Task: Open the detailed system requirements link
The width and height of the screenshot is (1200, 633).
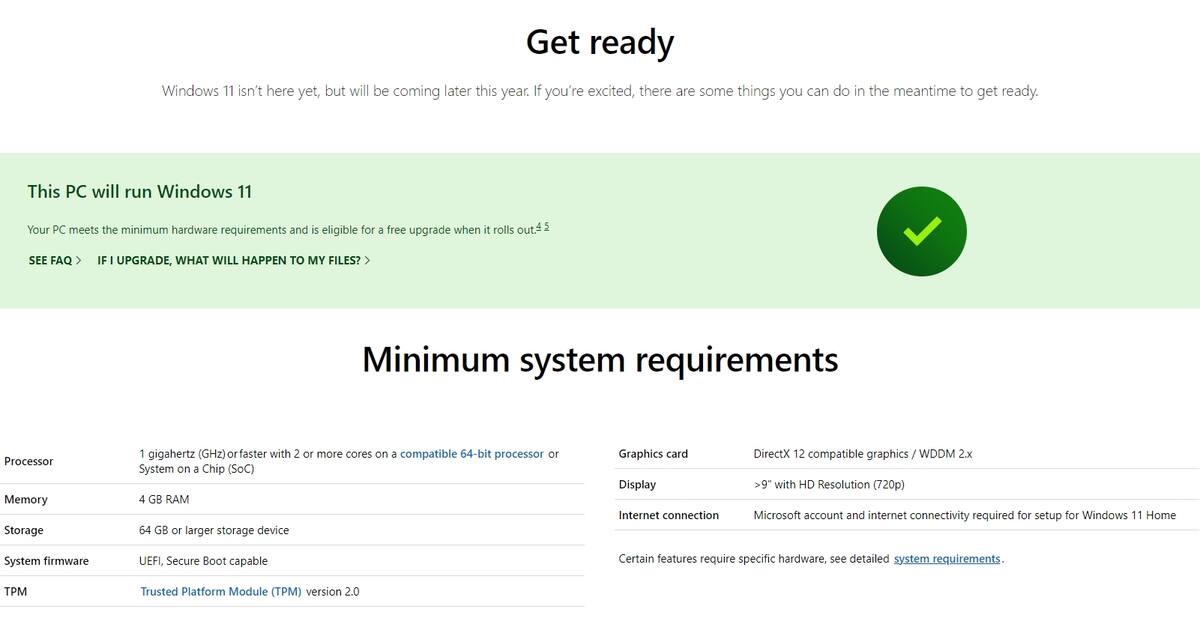Action: coord(947,559)
